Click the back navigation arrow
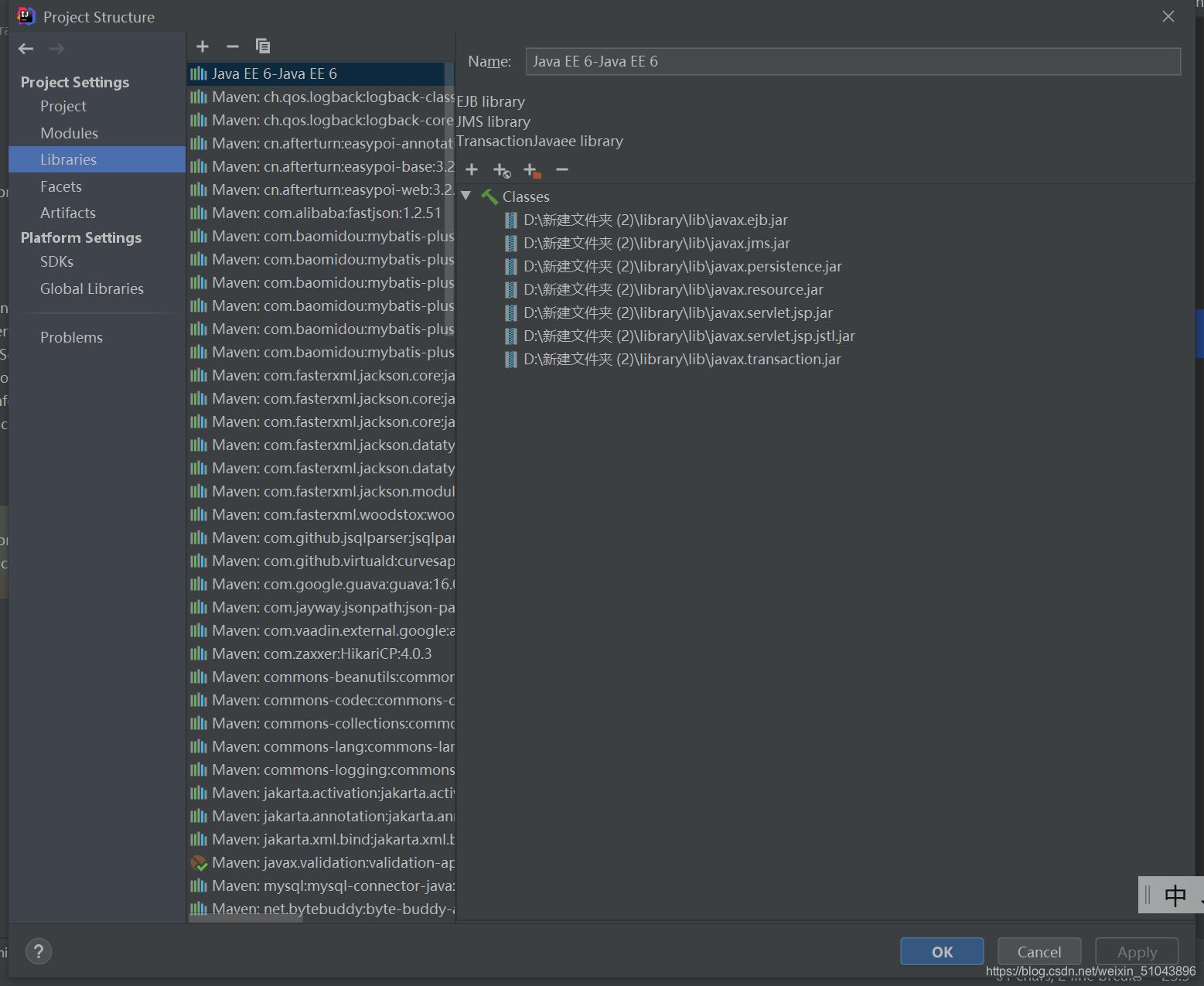The width and height of the screenshot is (1204, 986). 26,48
